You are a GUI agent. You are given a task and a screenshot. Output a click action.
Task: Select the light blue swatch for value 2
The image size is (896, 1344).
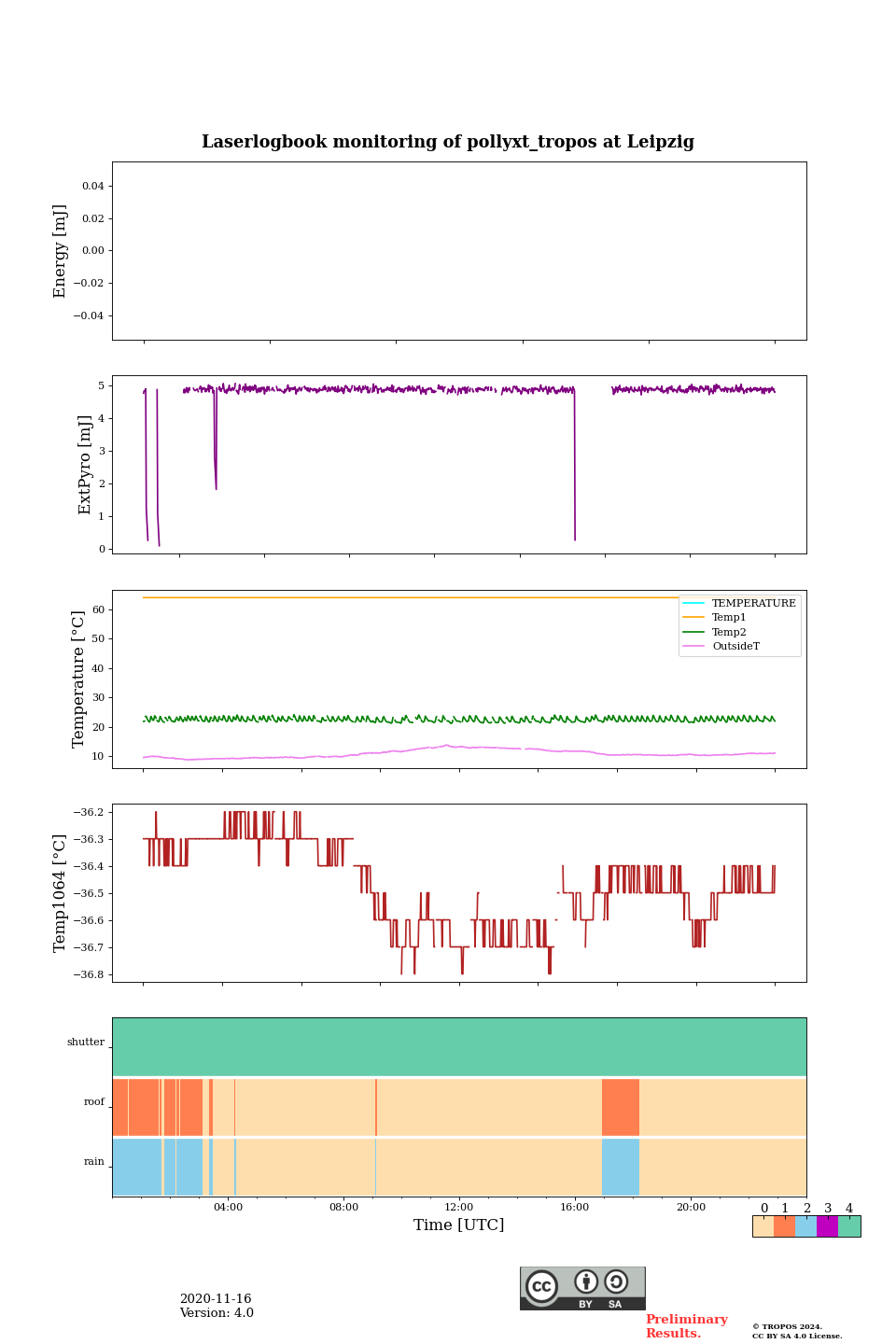point(805,1226)
